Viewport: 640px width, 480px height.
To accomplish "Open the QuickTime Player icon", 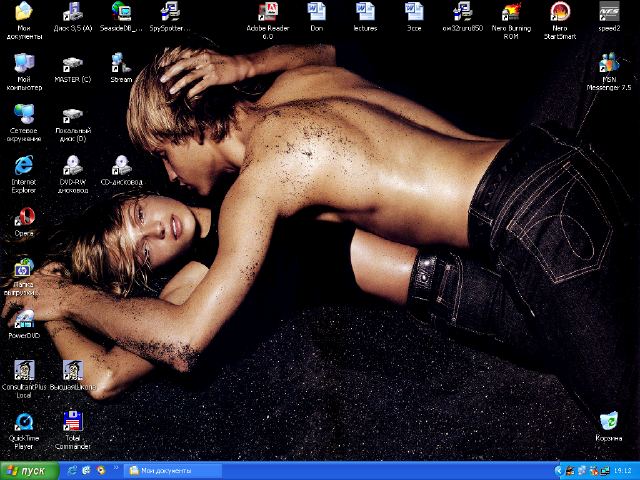I will click(x=23, y=422).
